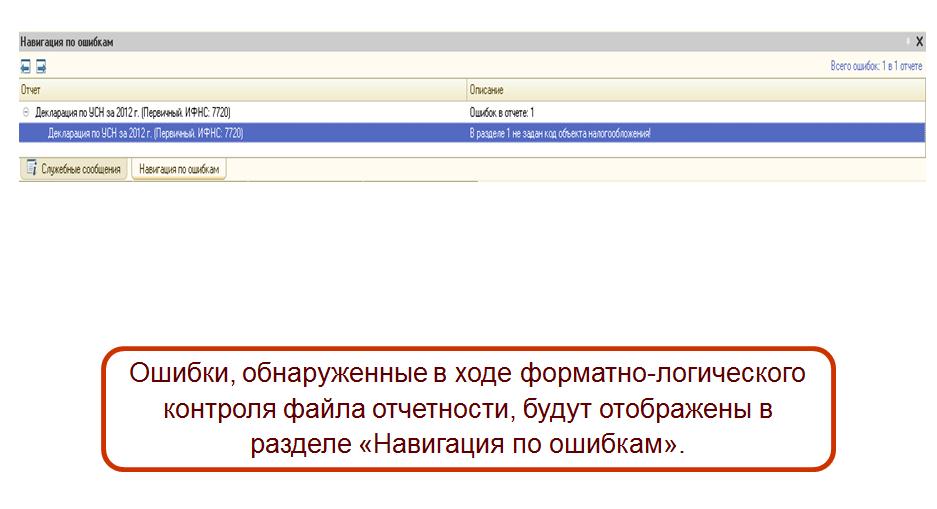
Task: Switch to the Навигация по ошибкам tab
Action: 179,170
